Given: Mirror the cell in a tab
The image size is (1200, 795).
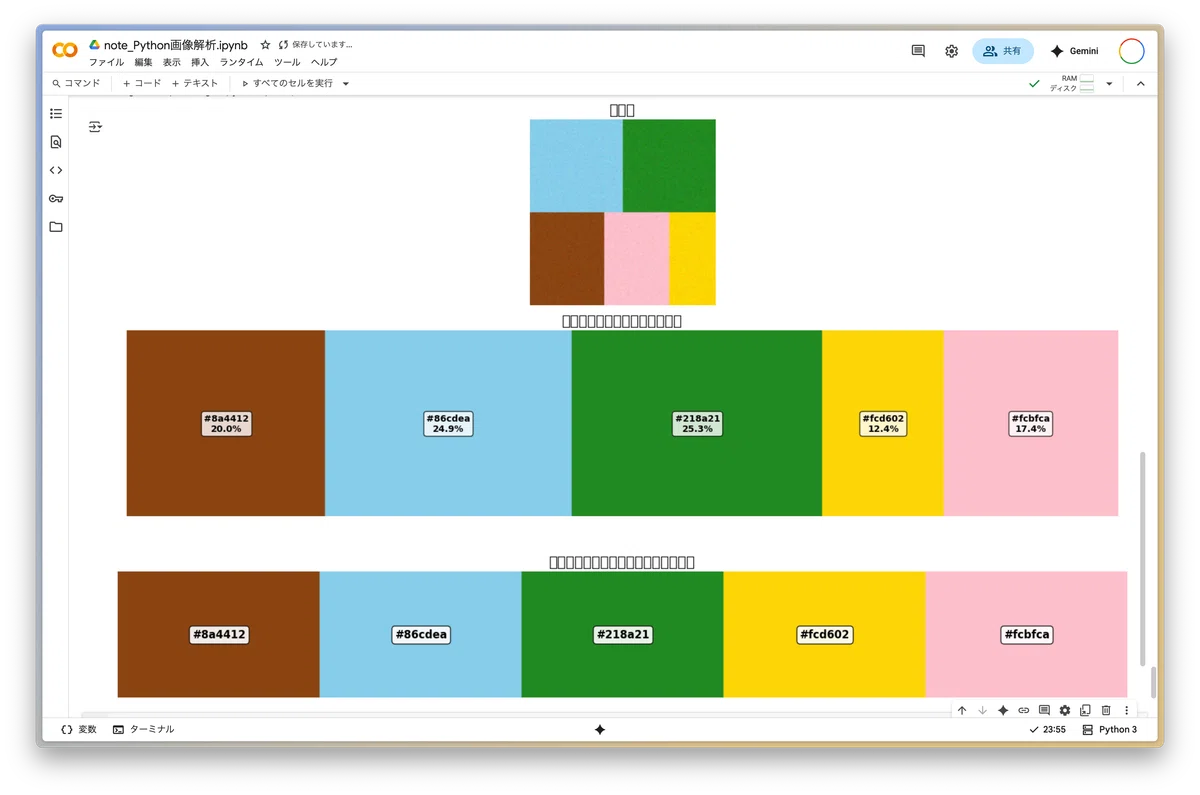Looking at the screenshot, I should 1085,710.
